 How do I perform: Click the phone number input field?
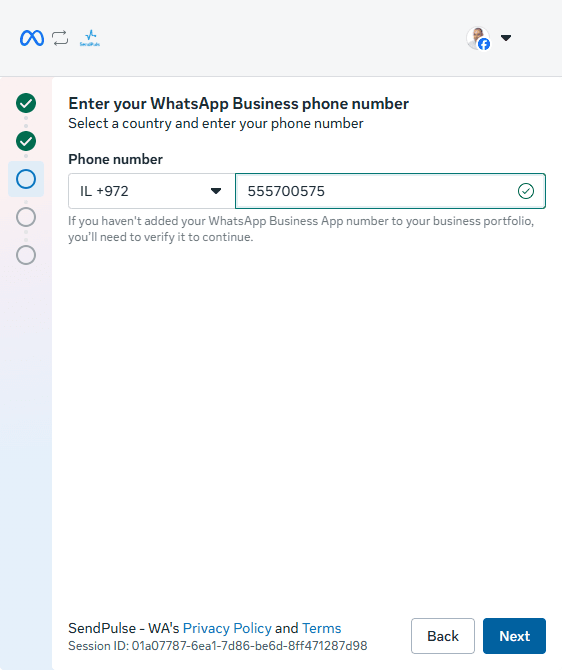(390, 191)
